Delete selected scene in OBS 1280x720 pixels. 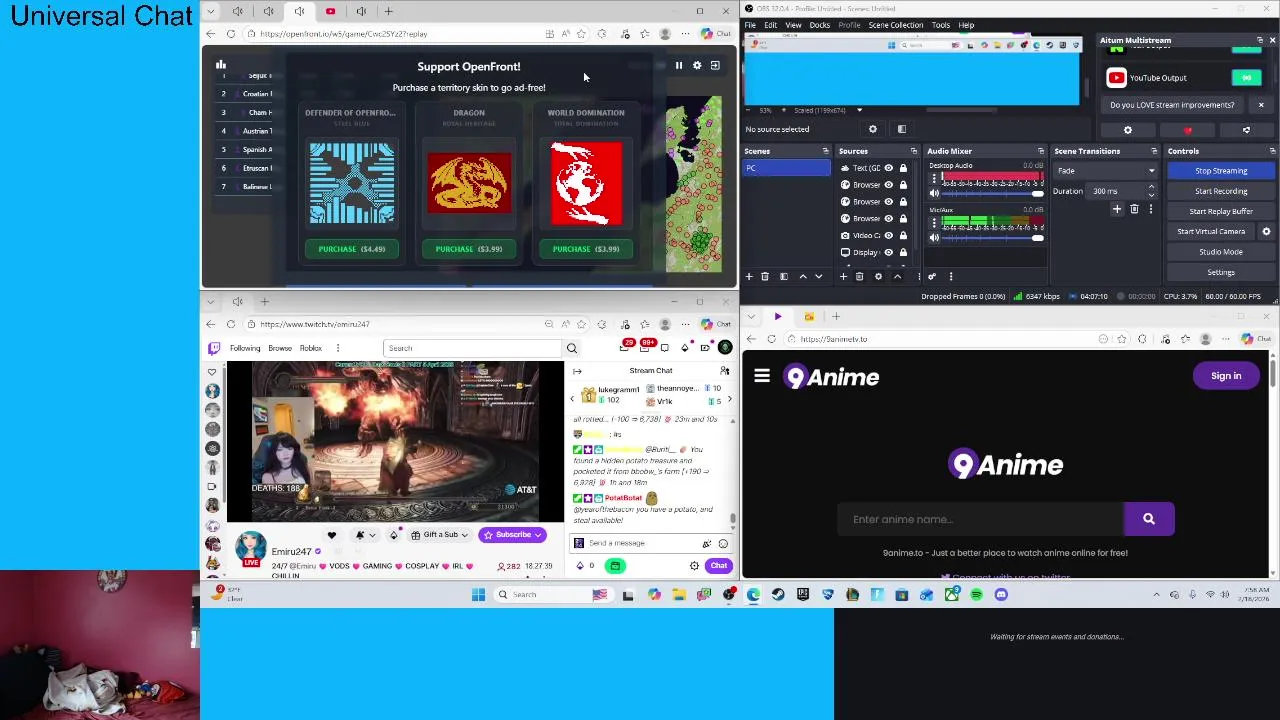click(765, 276)
